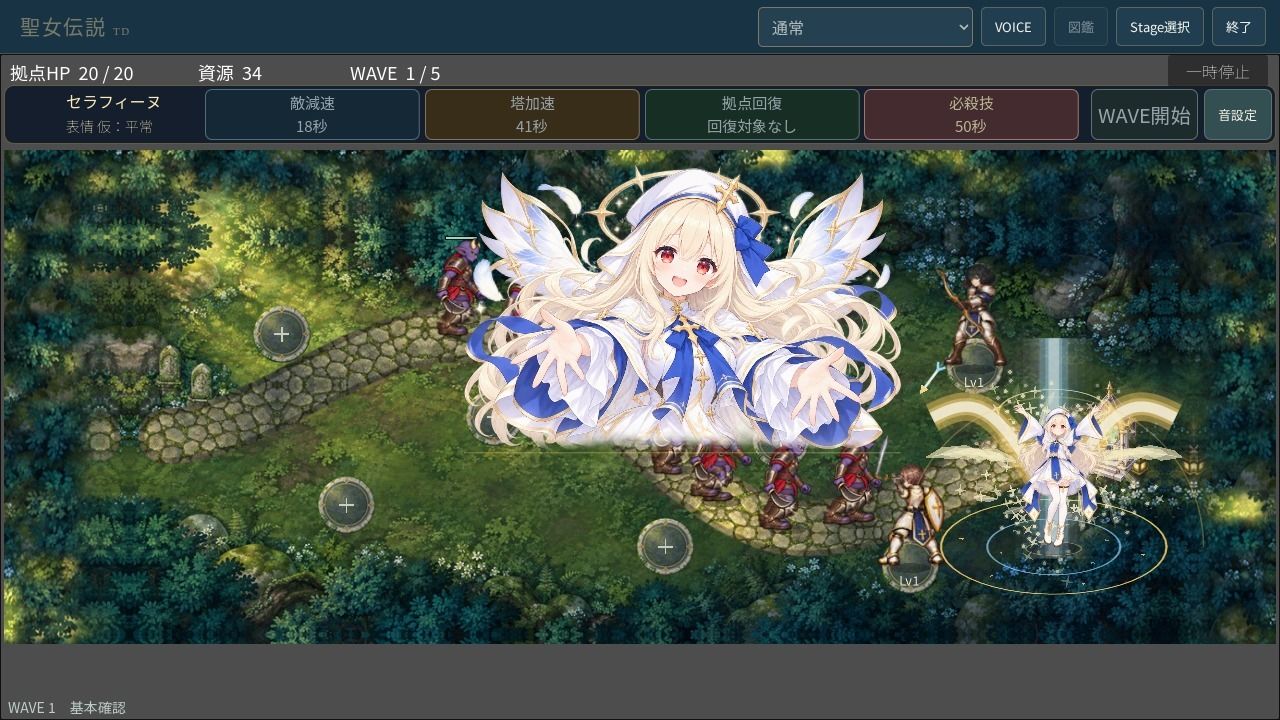Click the plus slot between the two other plus slots

coord(346,505)
